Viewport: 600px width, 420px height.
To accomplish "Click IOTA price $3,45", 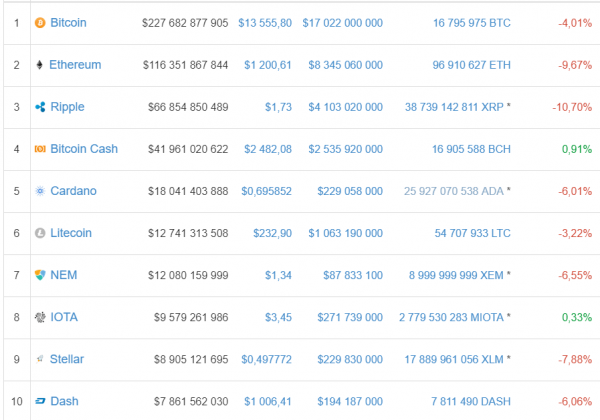I will (x=279, y=317).
